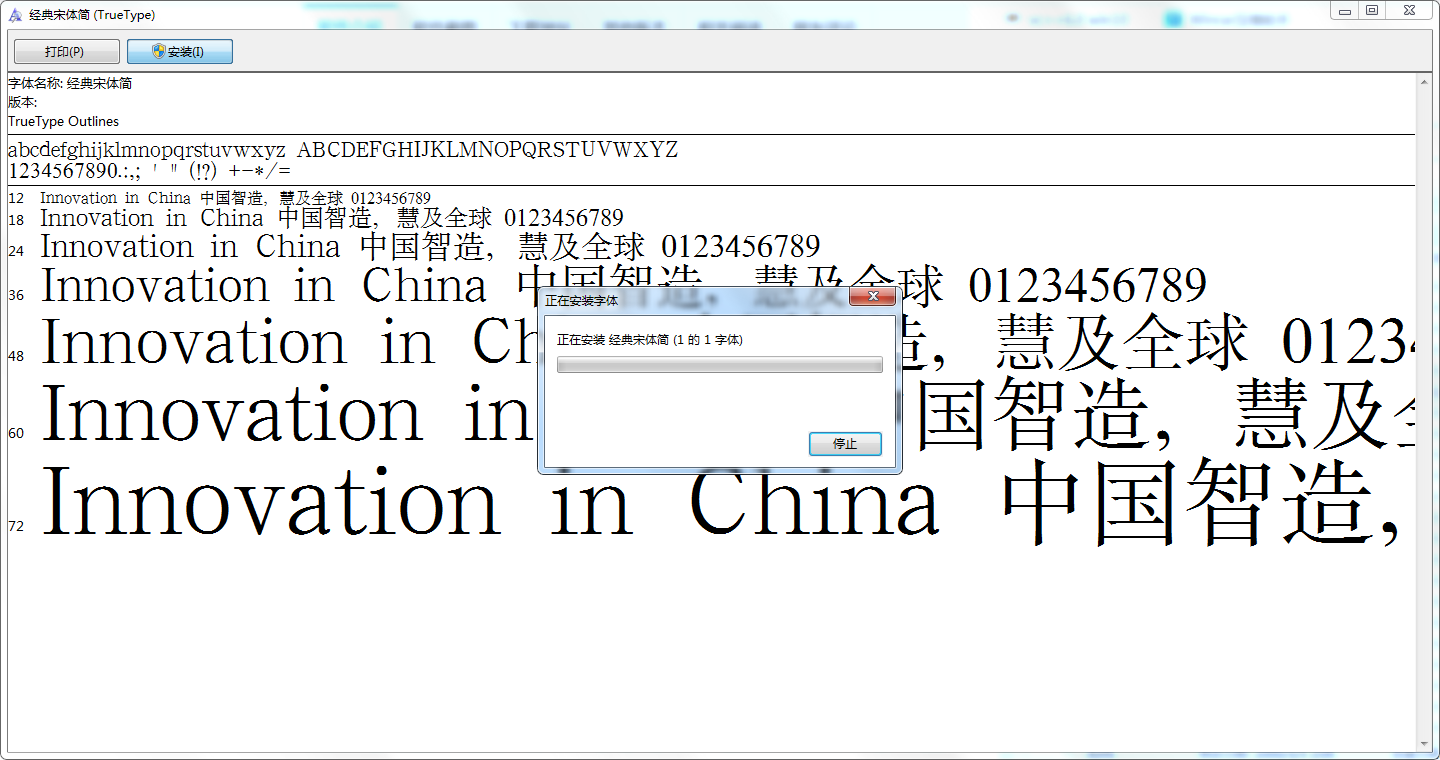1440x760 pixels.
Task: Click the 字体名称 font name line
Action: pos(70,84)
